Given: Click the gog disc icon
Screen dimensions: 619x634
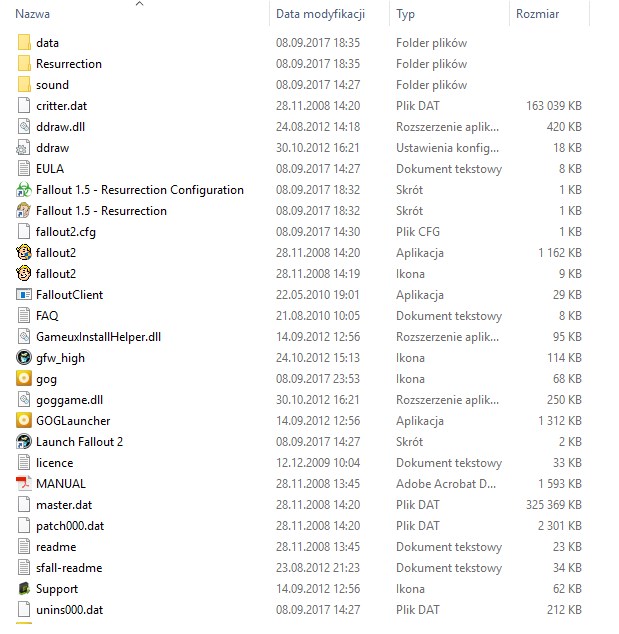Looking at the screenshot, I should point(23,379).
